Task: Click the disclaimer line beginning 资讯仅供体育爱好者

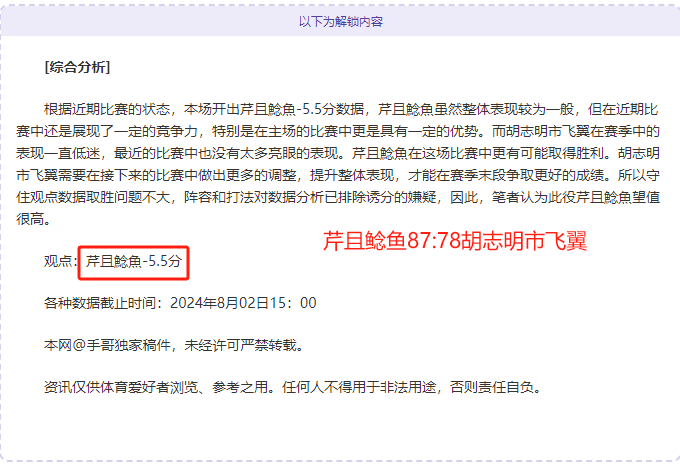Action: (293, 387)
